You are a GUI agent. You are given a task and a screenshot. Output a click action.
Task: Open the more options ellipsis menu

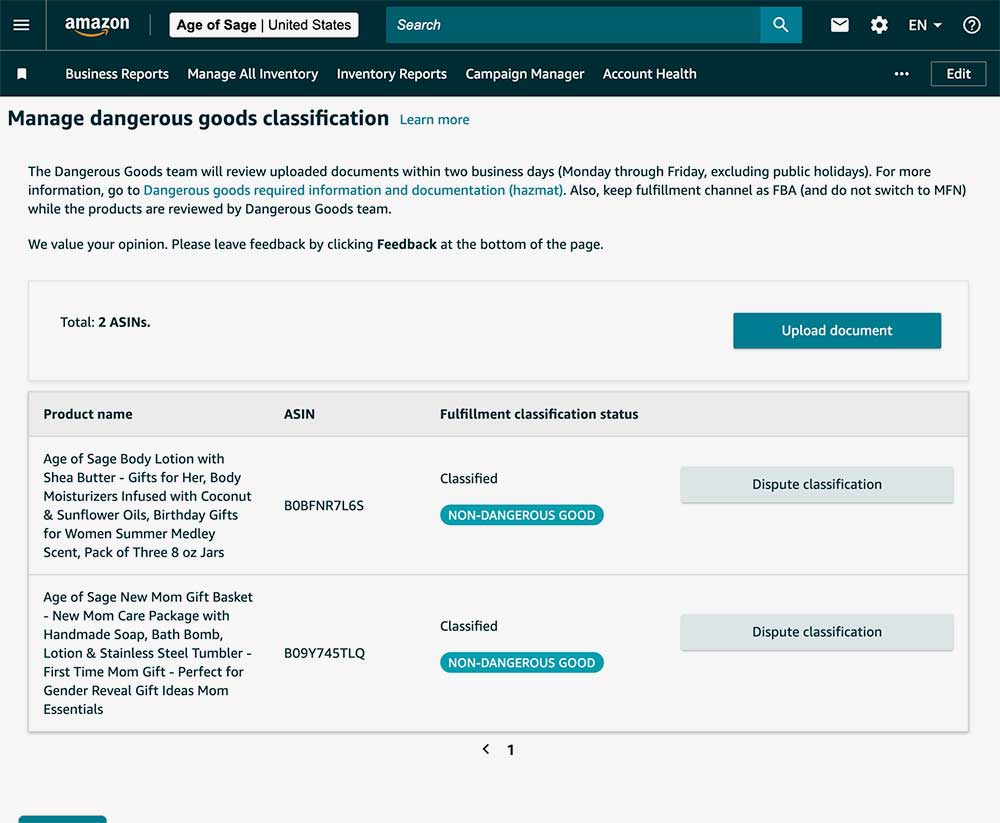pos(901,74)
